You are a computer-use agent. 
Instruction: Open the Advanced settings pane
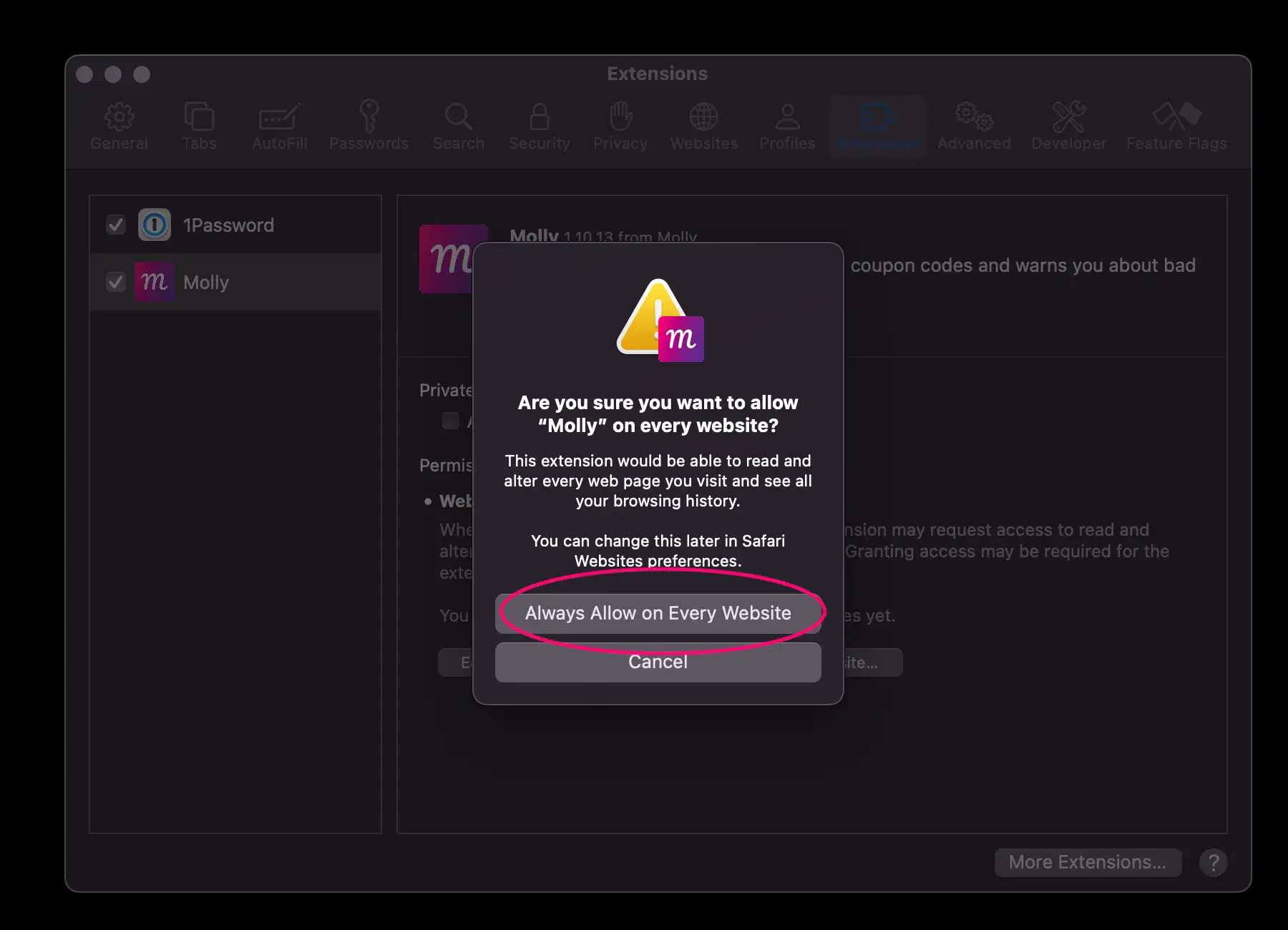click(x=974, y=126)
